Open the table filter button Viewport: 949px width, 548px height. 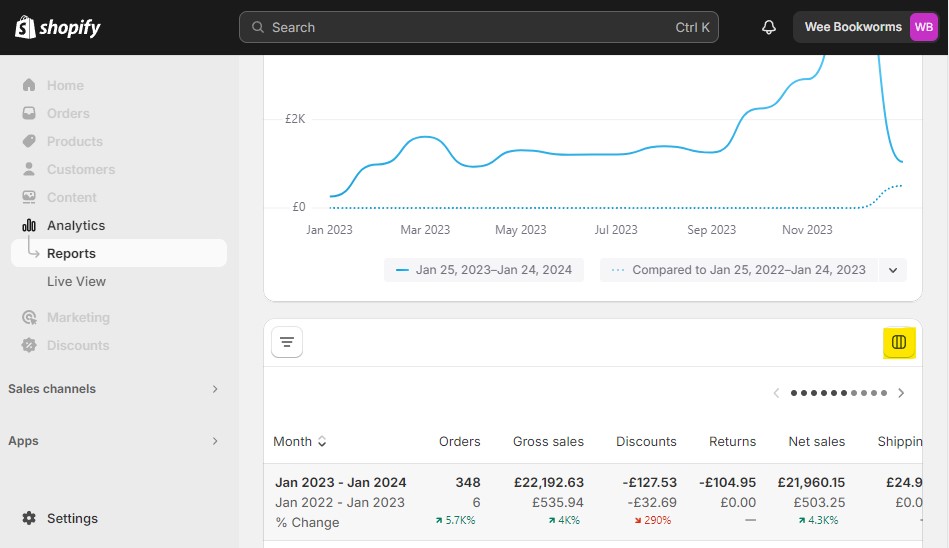287,342
